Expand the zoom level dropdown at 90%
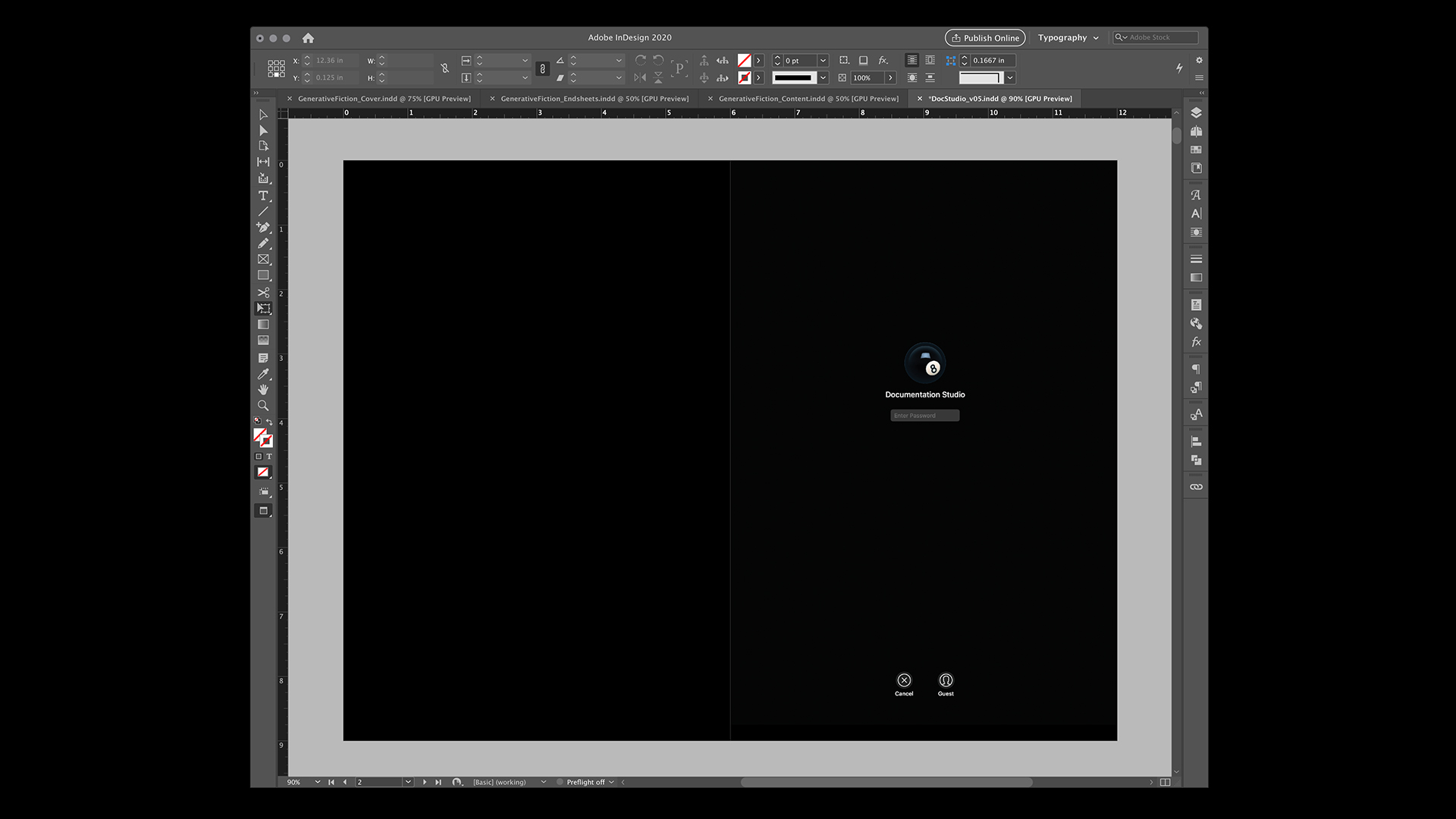This screenshot has width=1456, height=819. [x=317, y=782]
